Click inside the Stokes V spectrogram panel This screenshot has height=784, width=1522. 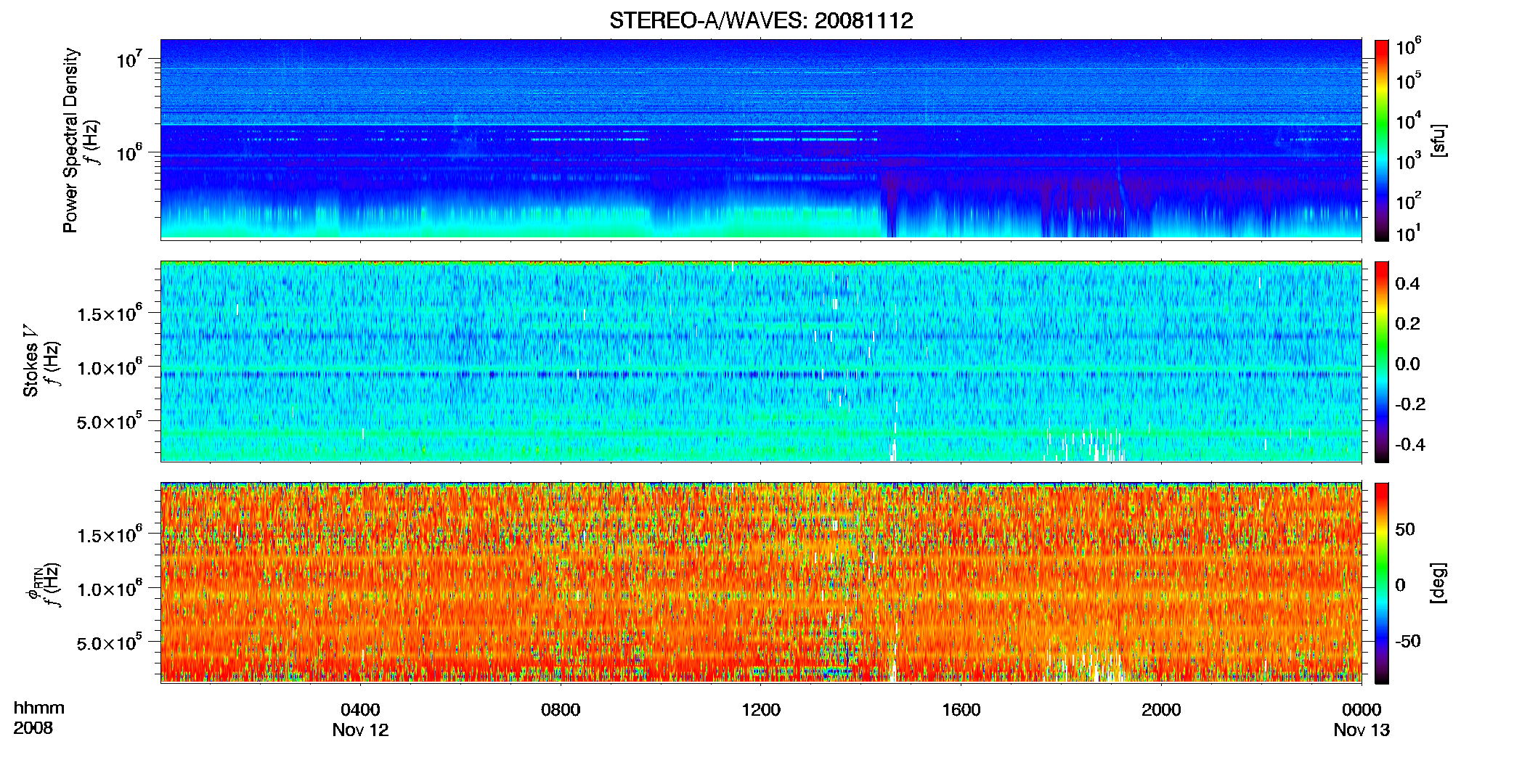point(761,362)
